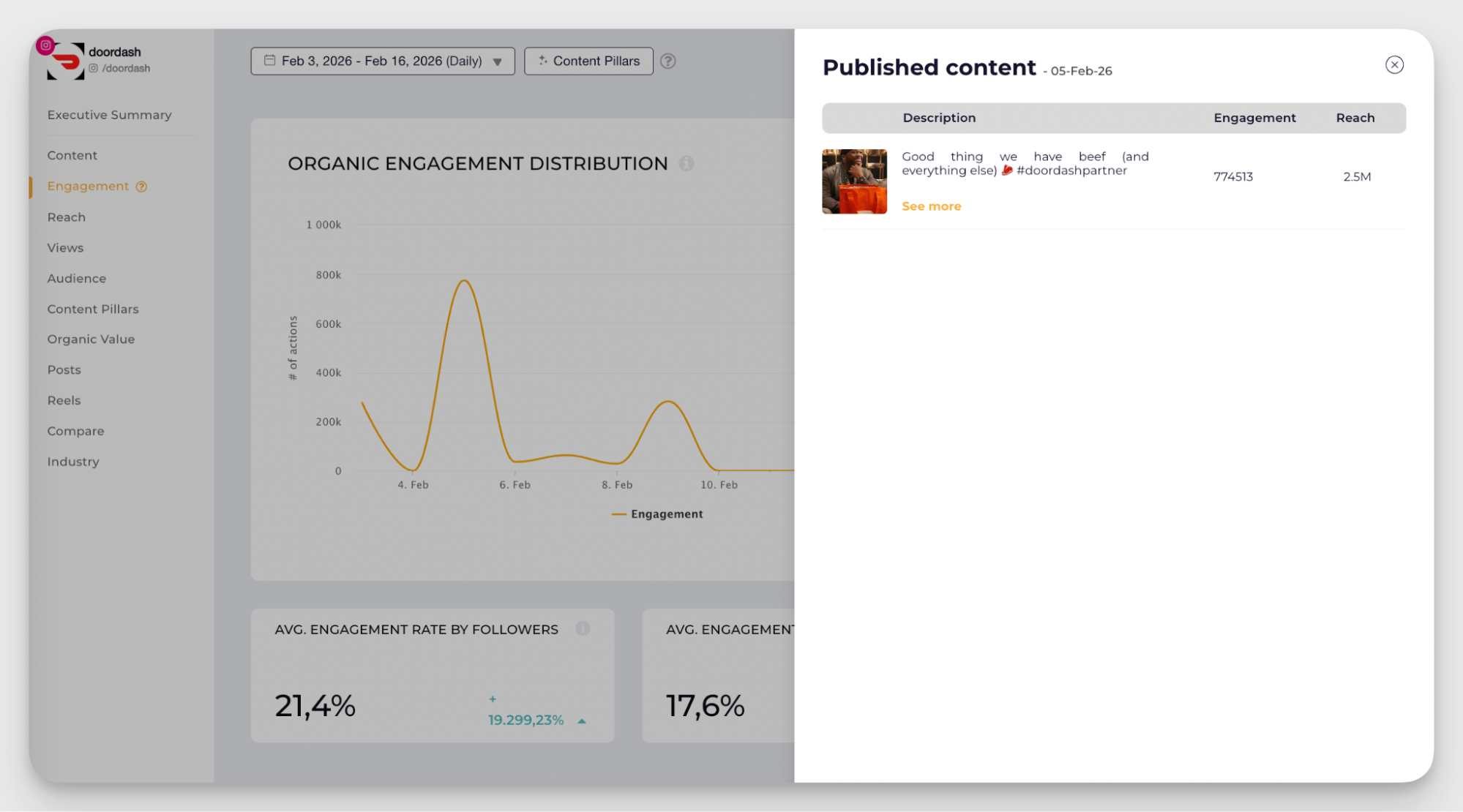Navigate to the Organic Value page
Screen dimensions: 1463x812
(x=91, y=339)
